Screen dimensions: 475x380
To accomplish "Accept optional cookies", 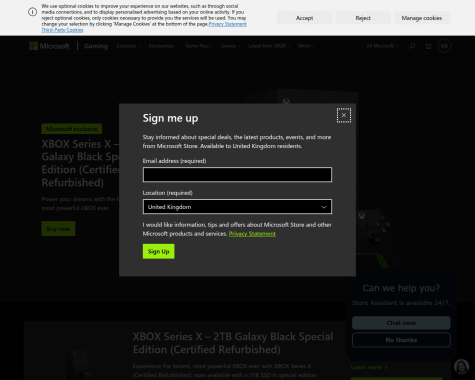I will coord(304,18).
